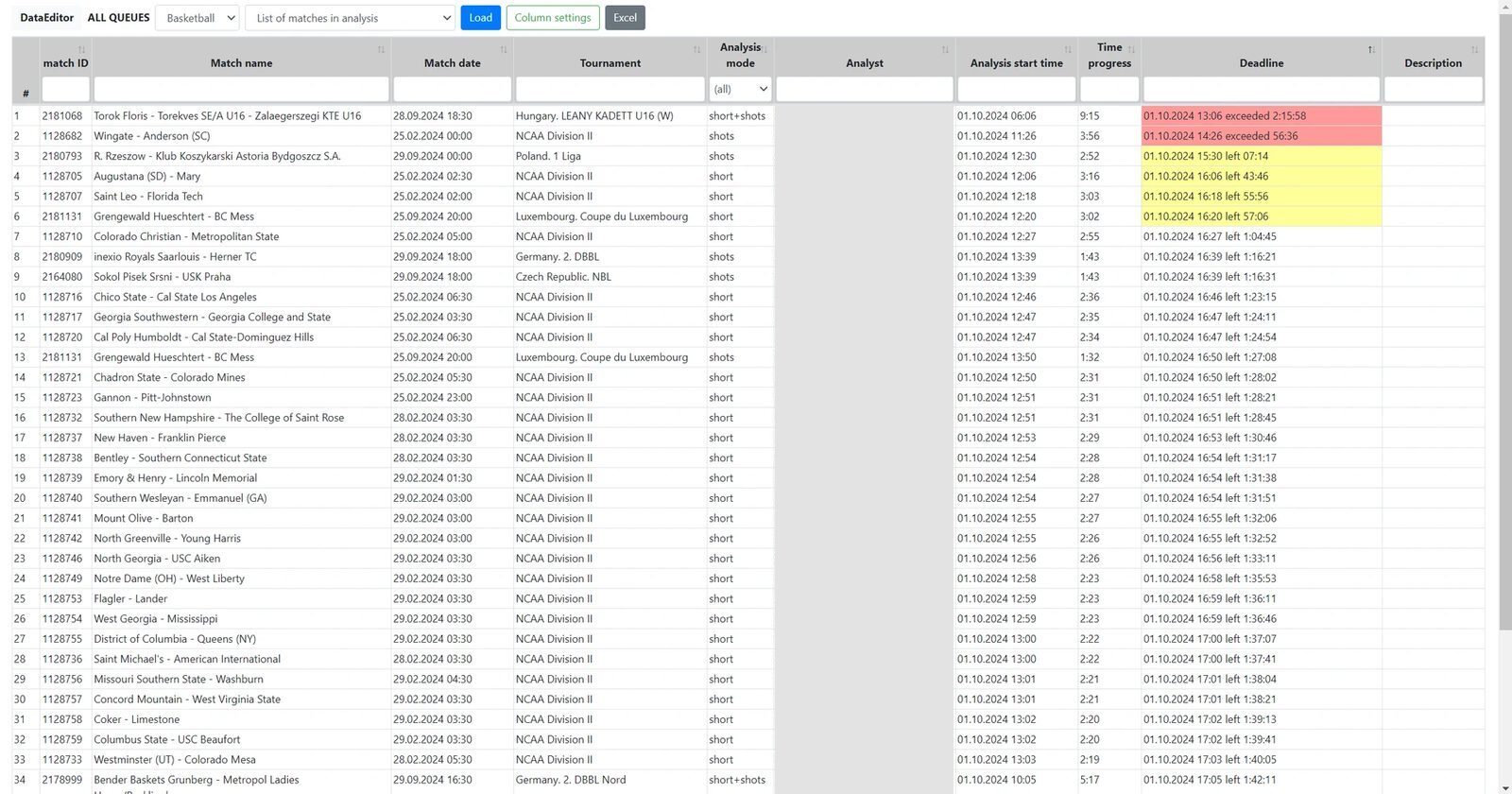Viewport: 1512px width, 794px height.
Task: Select start time 01.10.2024 06:06 cell
Action: point(1016,115)
